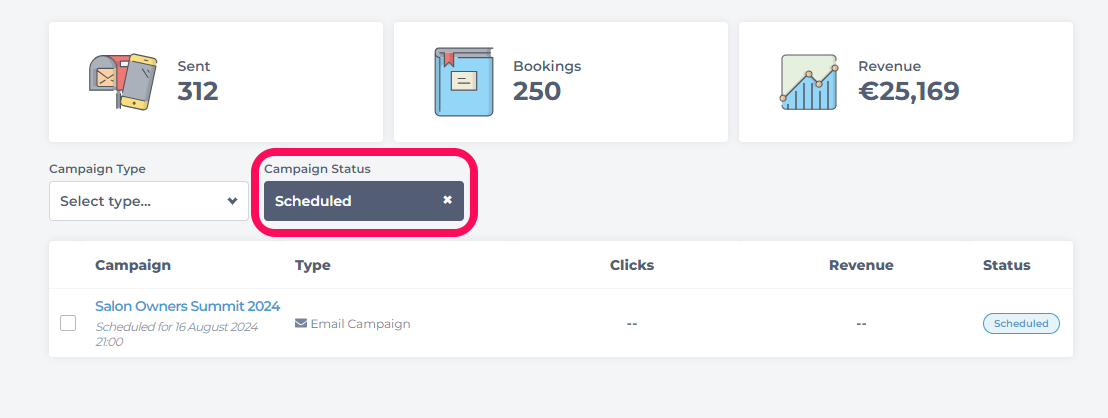Click the Revenue table column header
1108x418 pixels.
(x=861, y=265)
